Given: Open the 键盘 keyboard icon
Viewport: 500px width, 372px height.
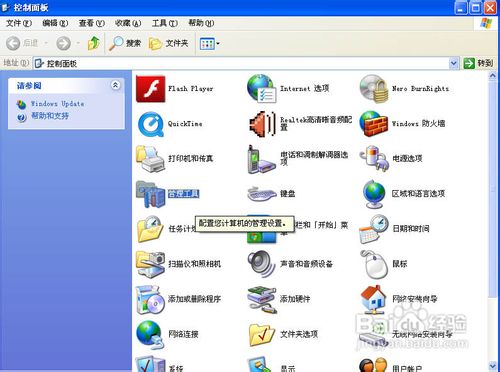Looking at the screenshot, I should click(262, 194).
